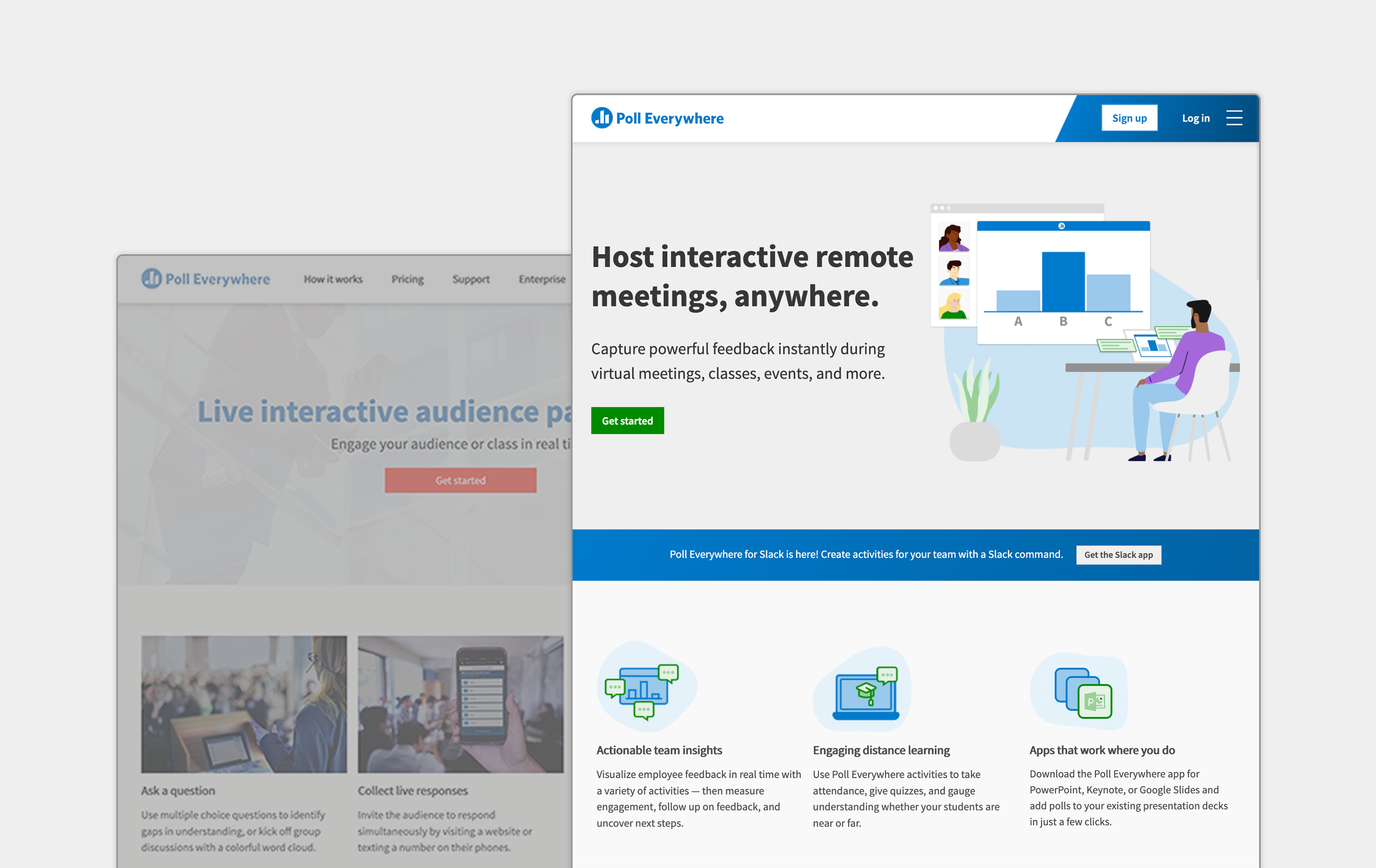Click Host interactive remote meetings headline
Screen dimensions: 1376x868
(x=752, y=276)
